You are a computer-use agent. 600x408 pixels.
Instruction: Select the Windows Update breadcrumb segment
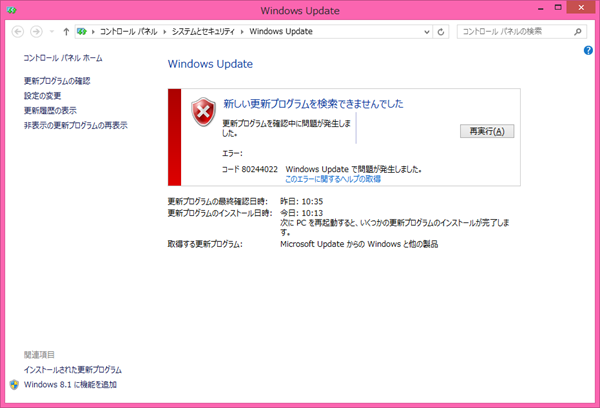[x=281, y=32]
